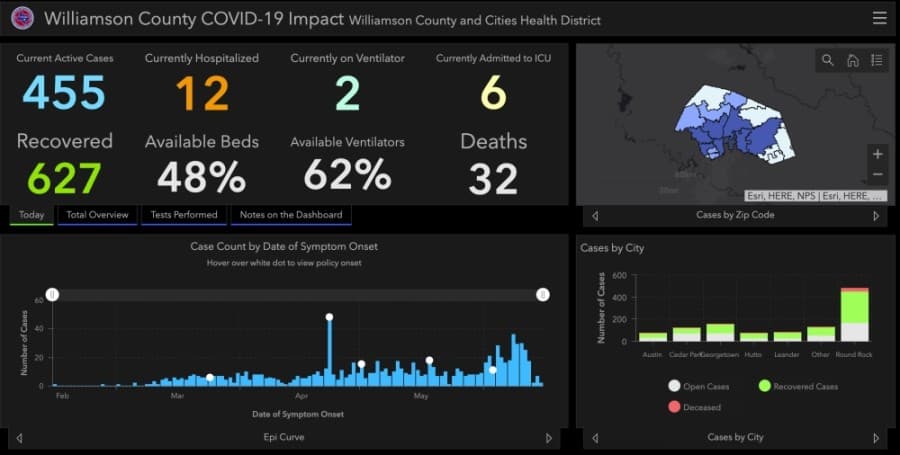Click the Georgetown bar in chart
900x455 pixels.
coord(720,333)
